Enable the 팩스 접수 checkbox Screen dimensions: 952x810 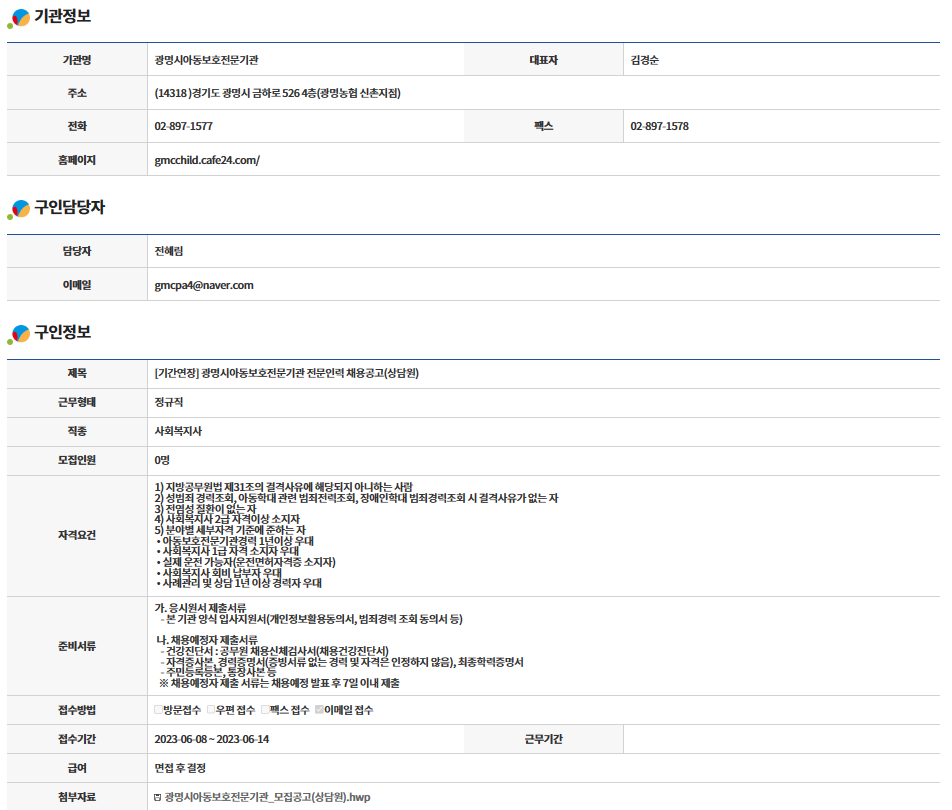coord(265,710)
